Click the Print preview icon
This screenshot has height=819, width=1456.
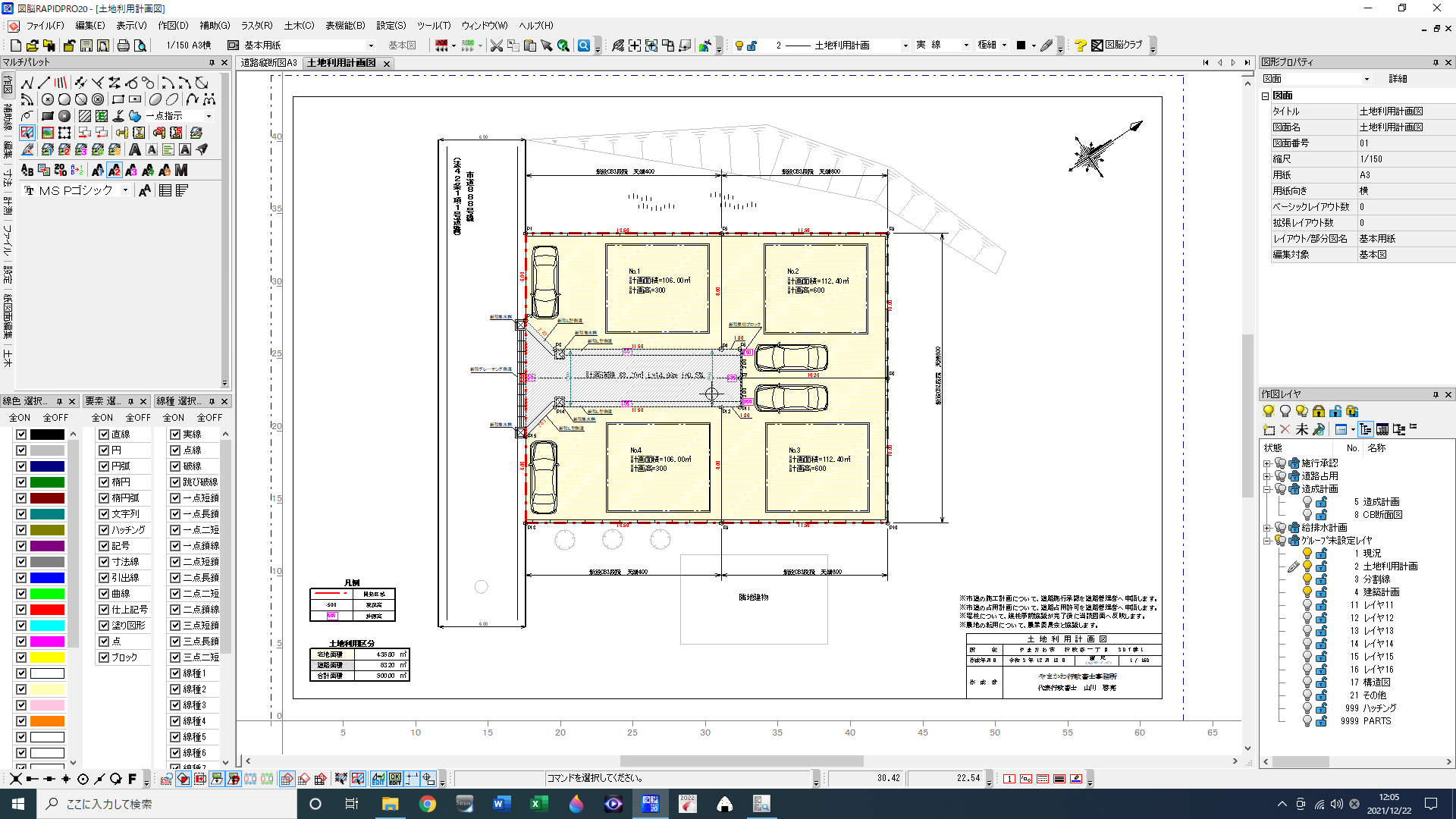[140, 45]
